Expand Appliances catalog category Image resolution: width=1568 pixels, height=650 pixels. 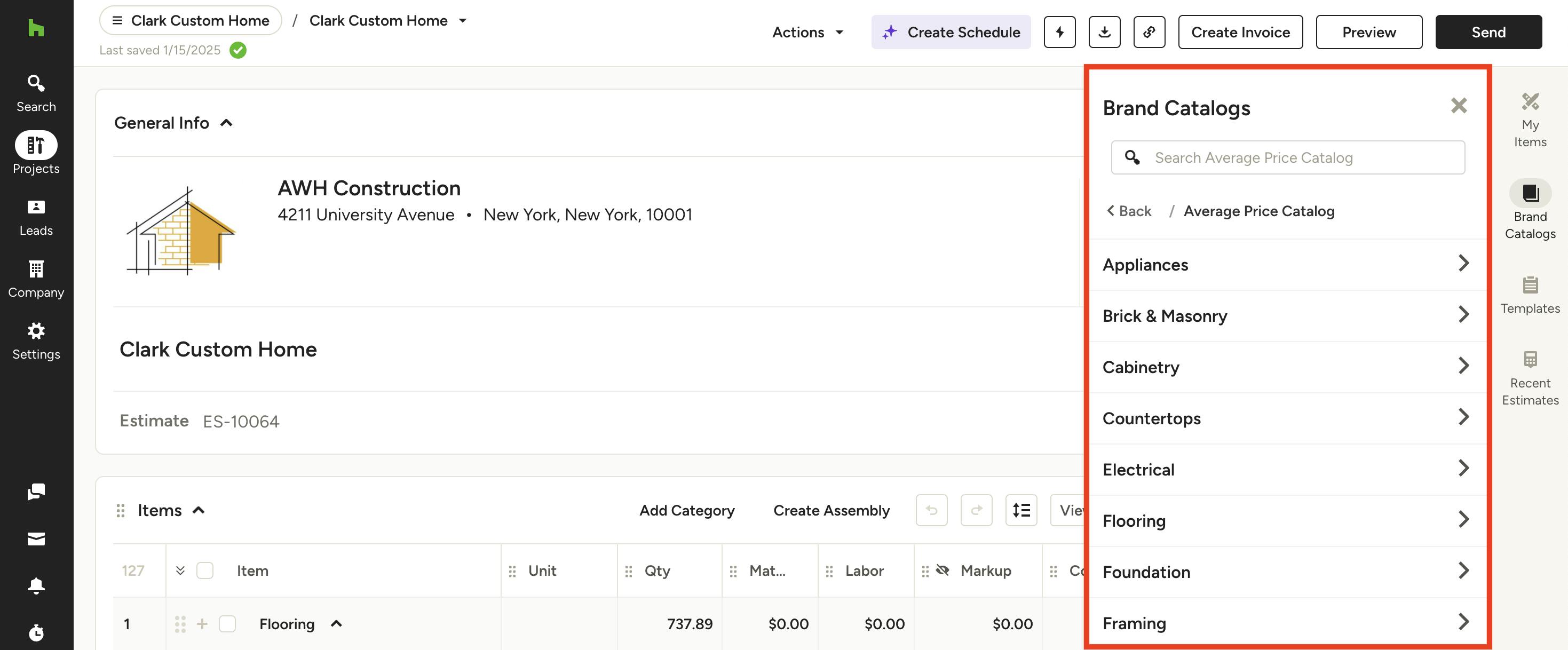click(1287, 265)
